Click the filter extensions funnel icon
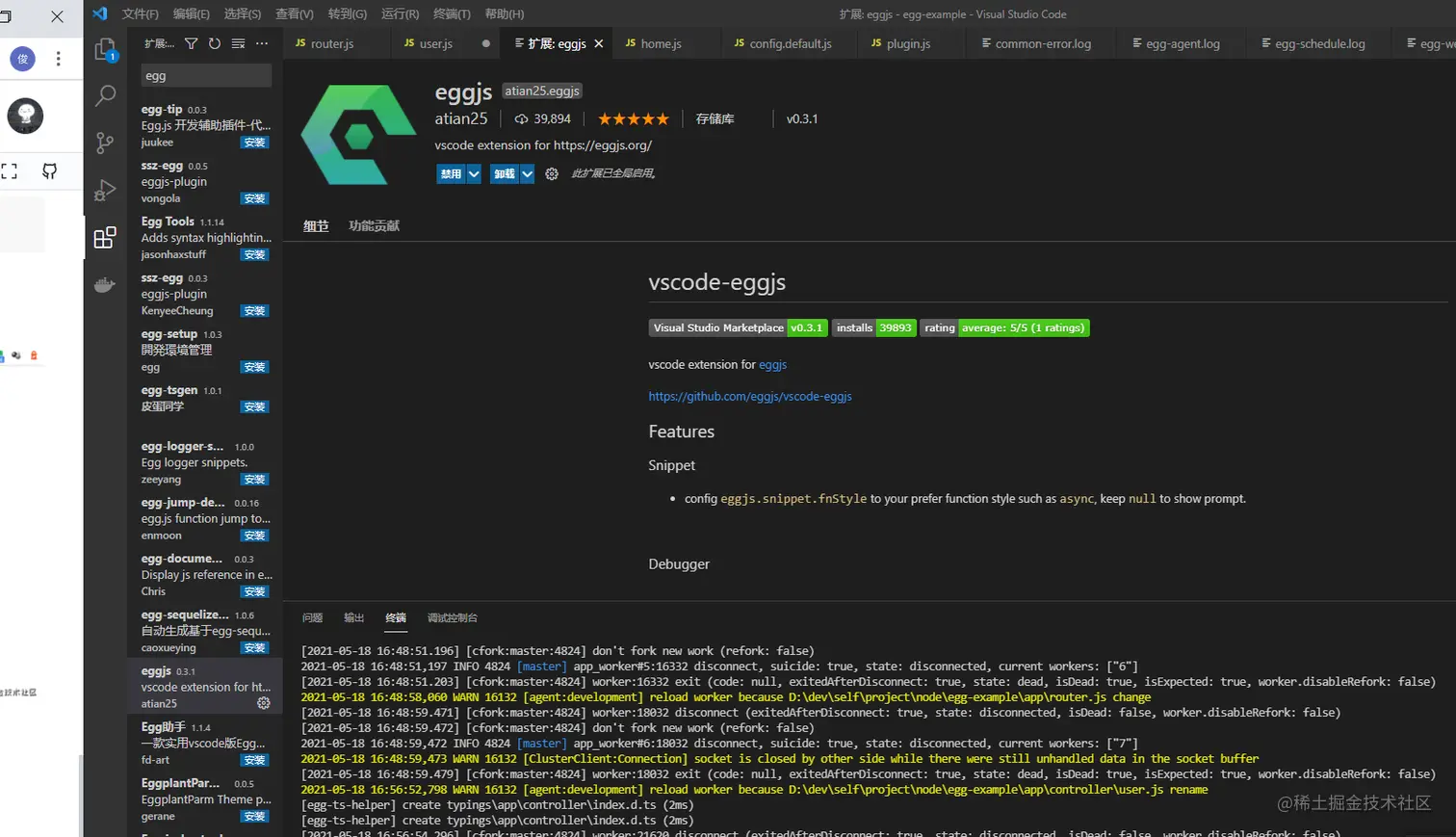This screenshot has width=1456, height=837. tap(191, 43)
